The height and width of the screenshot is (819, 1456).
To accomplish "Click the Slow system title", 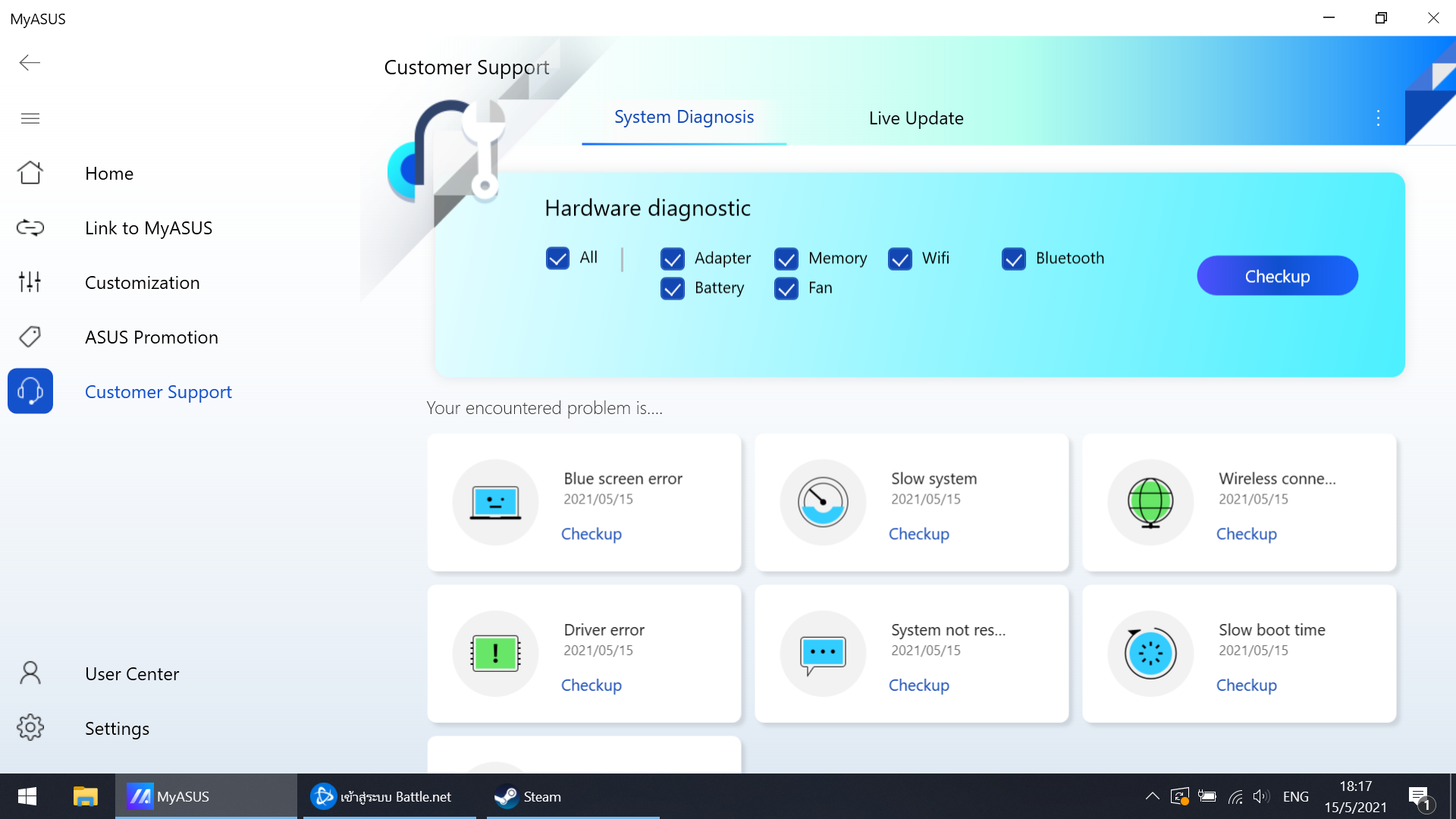I will [x=934, y=479].
